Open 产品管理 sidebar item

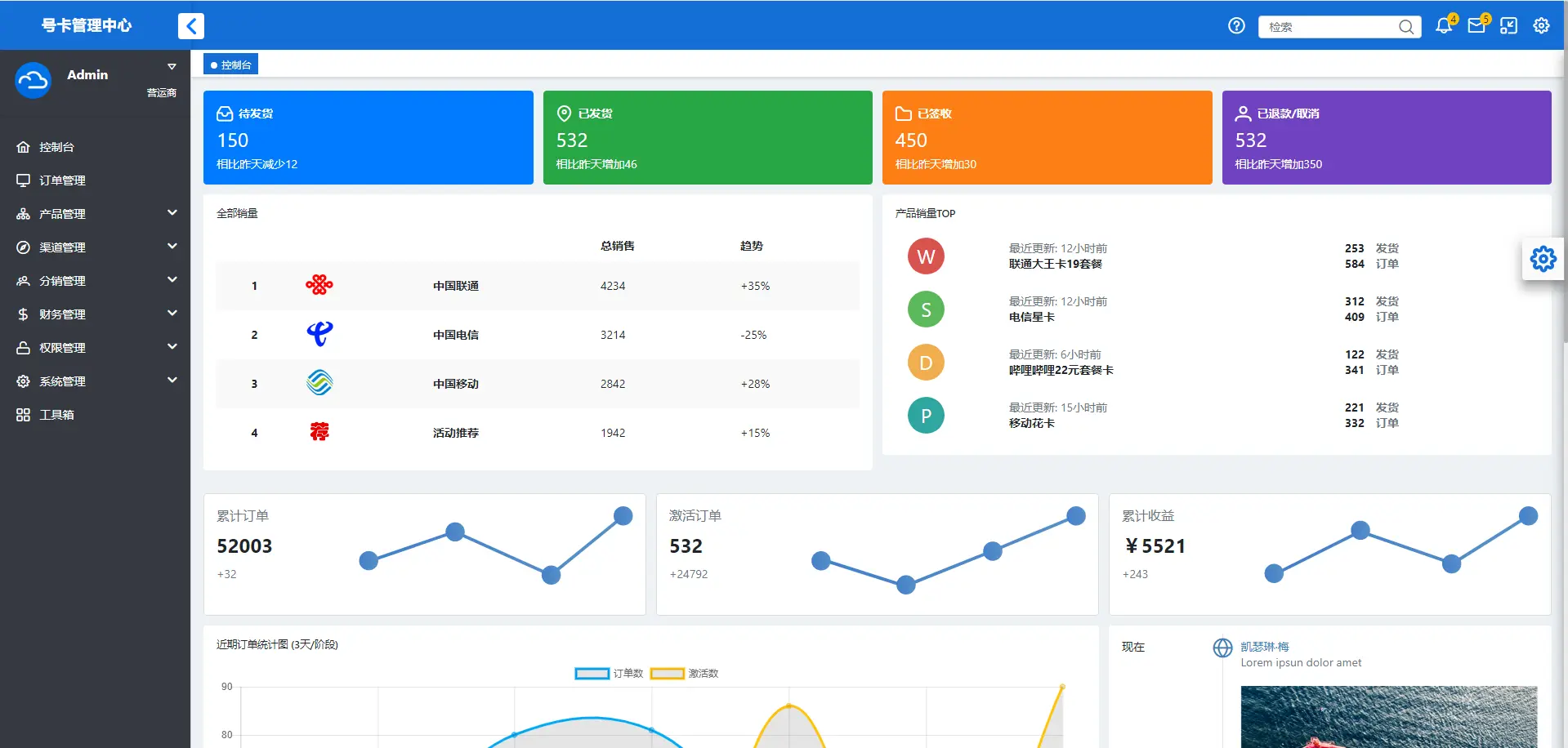point(95,214)
